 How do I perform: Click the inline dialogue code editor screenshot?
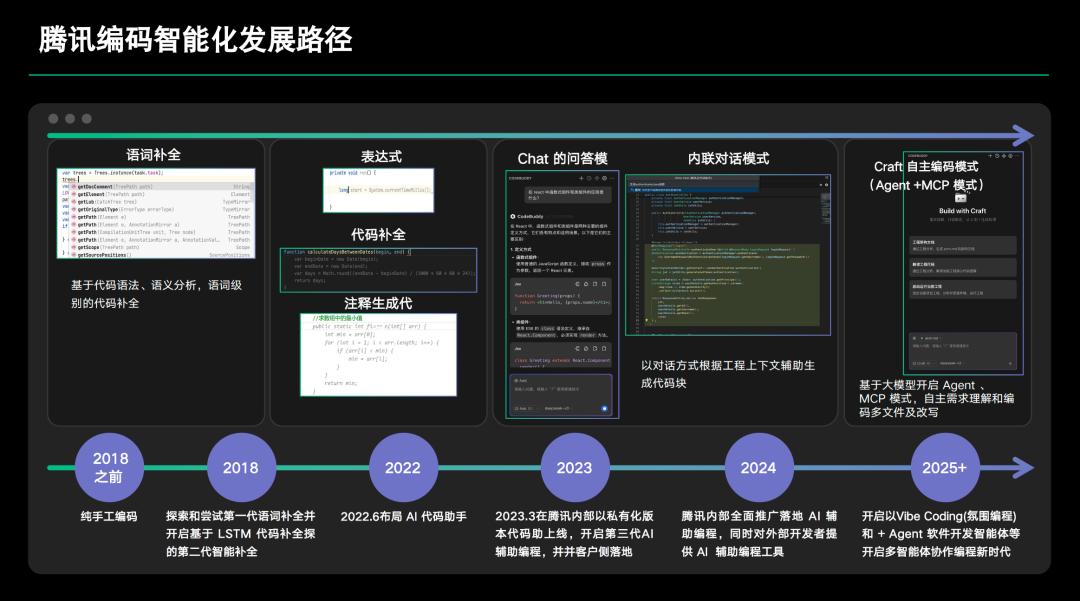(728, 255)
